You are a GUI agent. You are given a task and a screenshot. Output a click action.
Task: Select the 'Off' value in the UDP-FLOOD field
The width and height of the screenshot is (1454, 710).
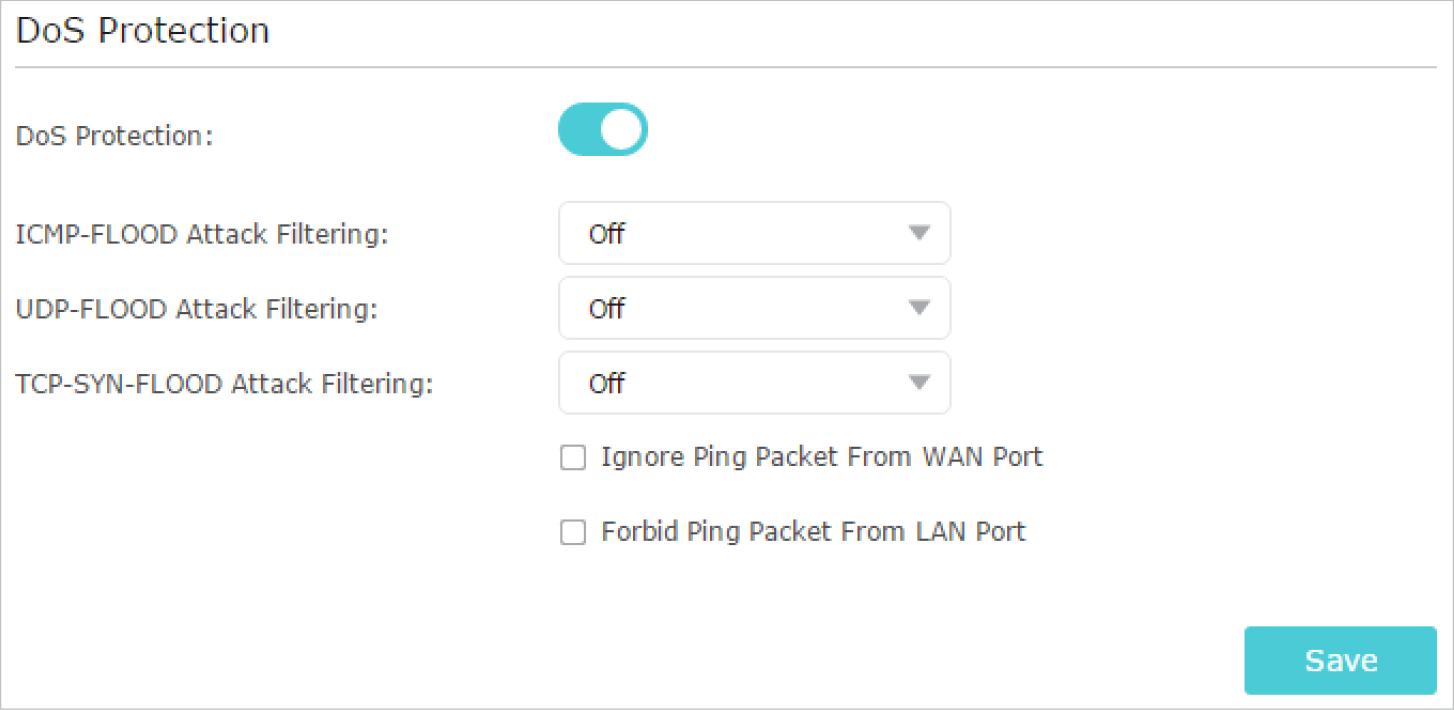coord(607,309)
